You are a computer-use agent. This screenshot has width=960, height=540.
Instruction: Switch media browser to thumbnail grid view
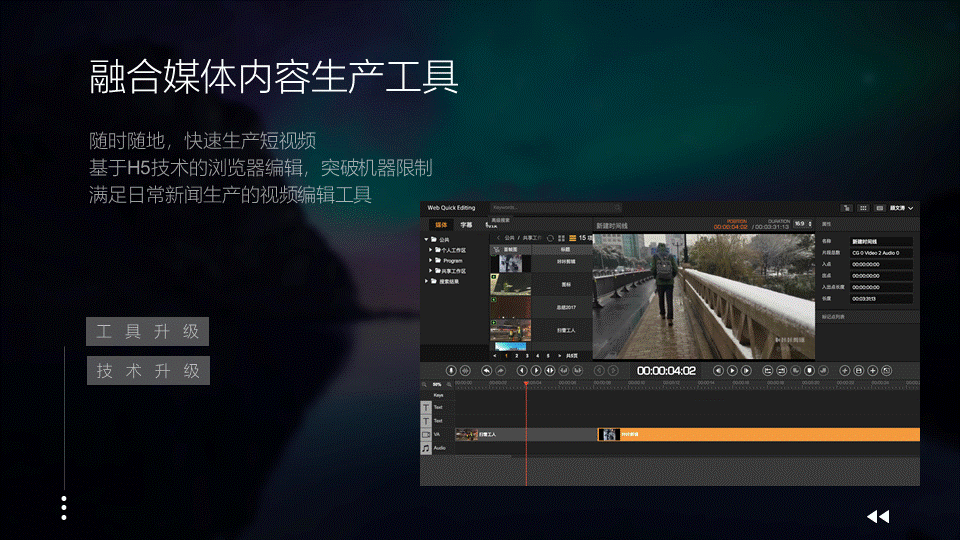pyautogui.click(x=561, y=238)
